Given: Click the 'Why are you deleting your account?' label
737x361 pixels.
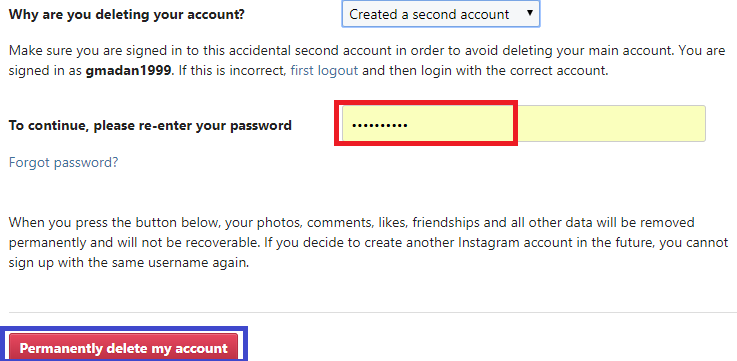Looking at the screenshot, I should coord(127,14).
